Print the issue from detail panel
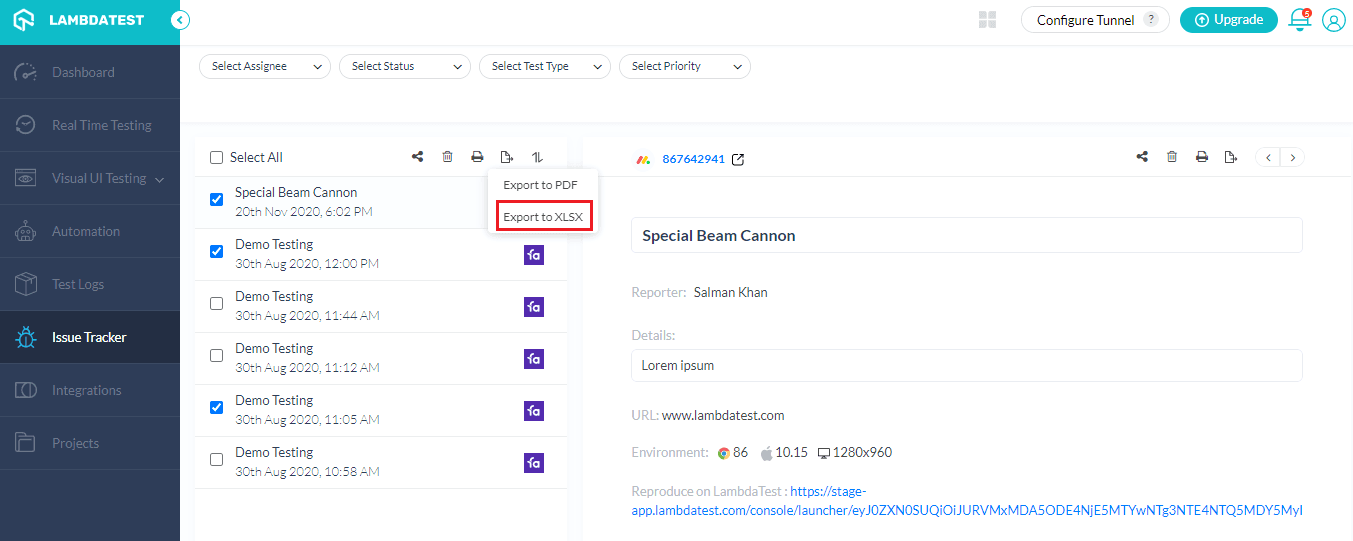1353x541 pixels. point(1202,157)
